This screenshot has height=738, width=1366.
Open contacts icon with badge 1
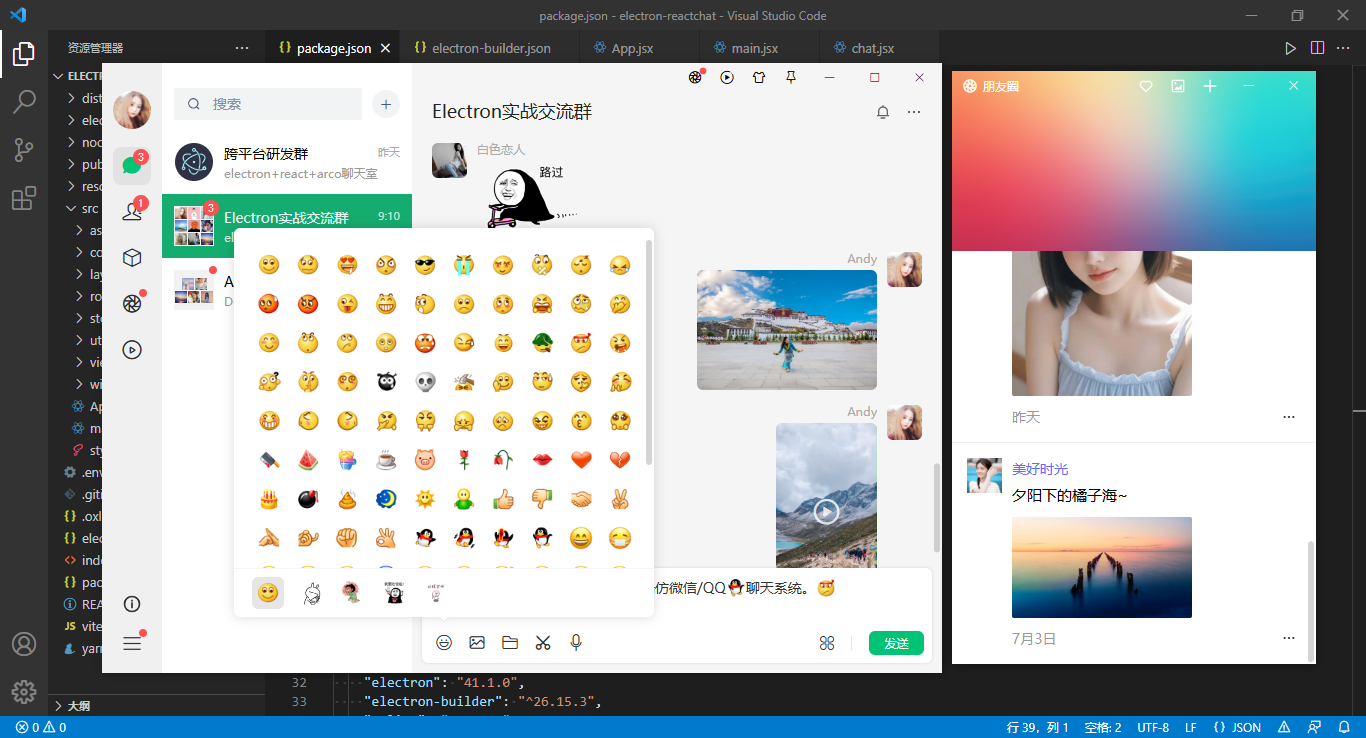(x=132, y=211)
